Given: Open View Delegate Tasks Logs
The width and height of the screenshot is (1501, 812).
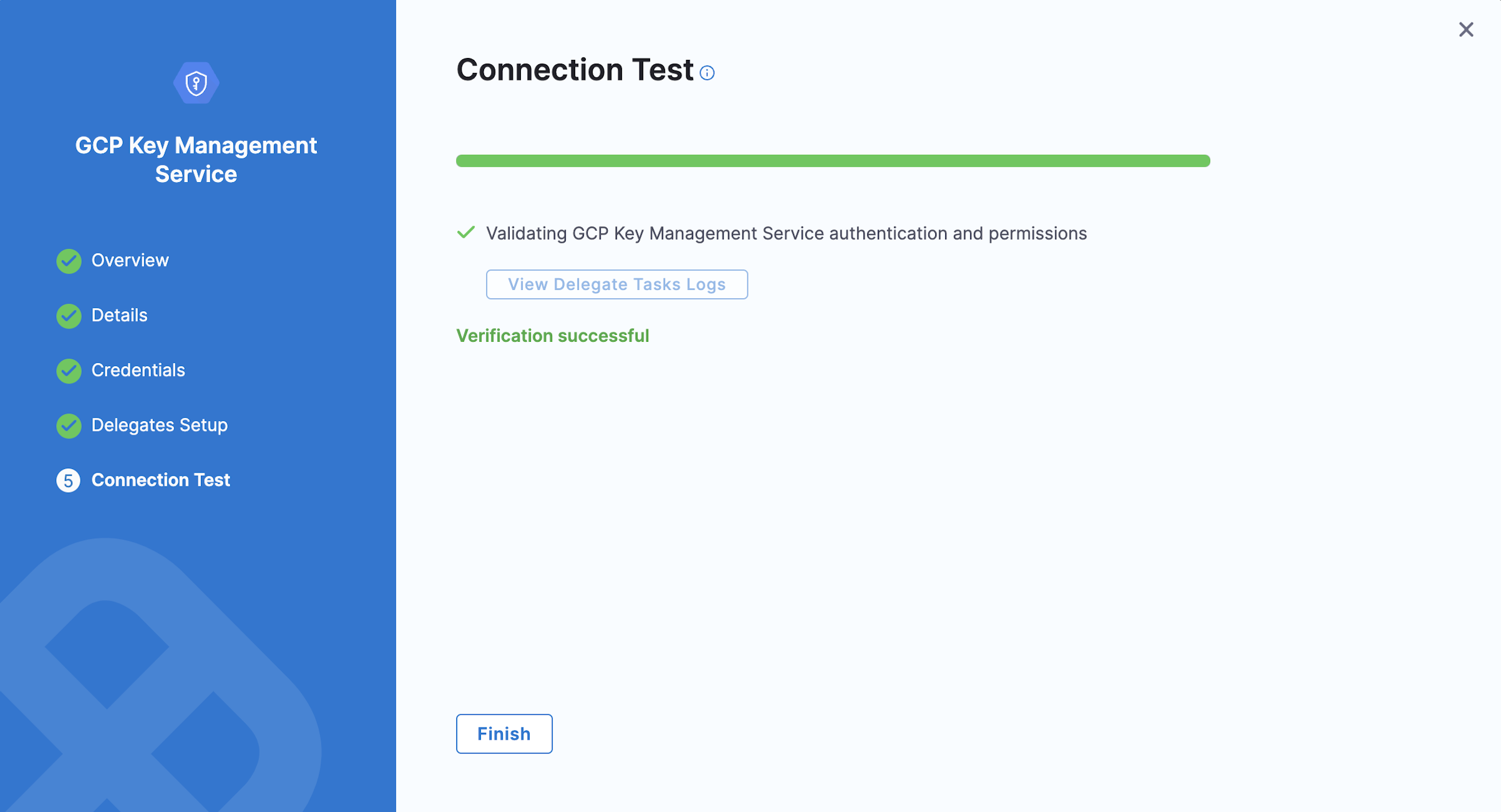Looking at the screenshot, I should point(616,284).
